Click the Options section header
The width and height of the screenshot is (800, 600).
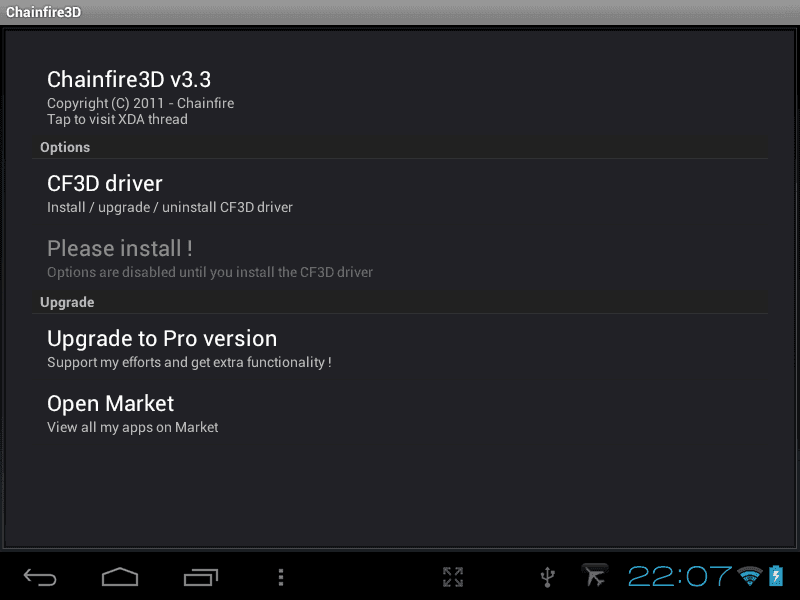[x=400, y=147]
